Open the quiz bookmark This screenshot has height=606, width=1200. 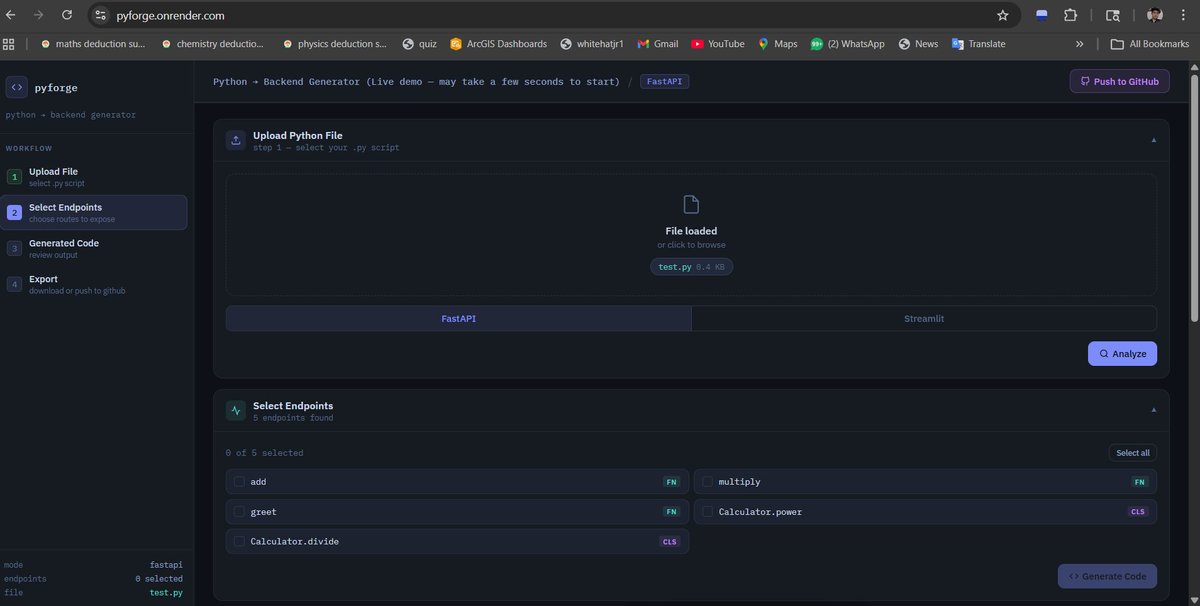(419, 44)
